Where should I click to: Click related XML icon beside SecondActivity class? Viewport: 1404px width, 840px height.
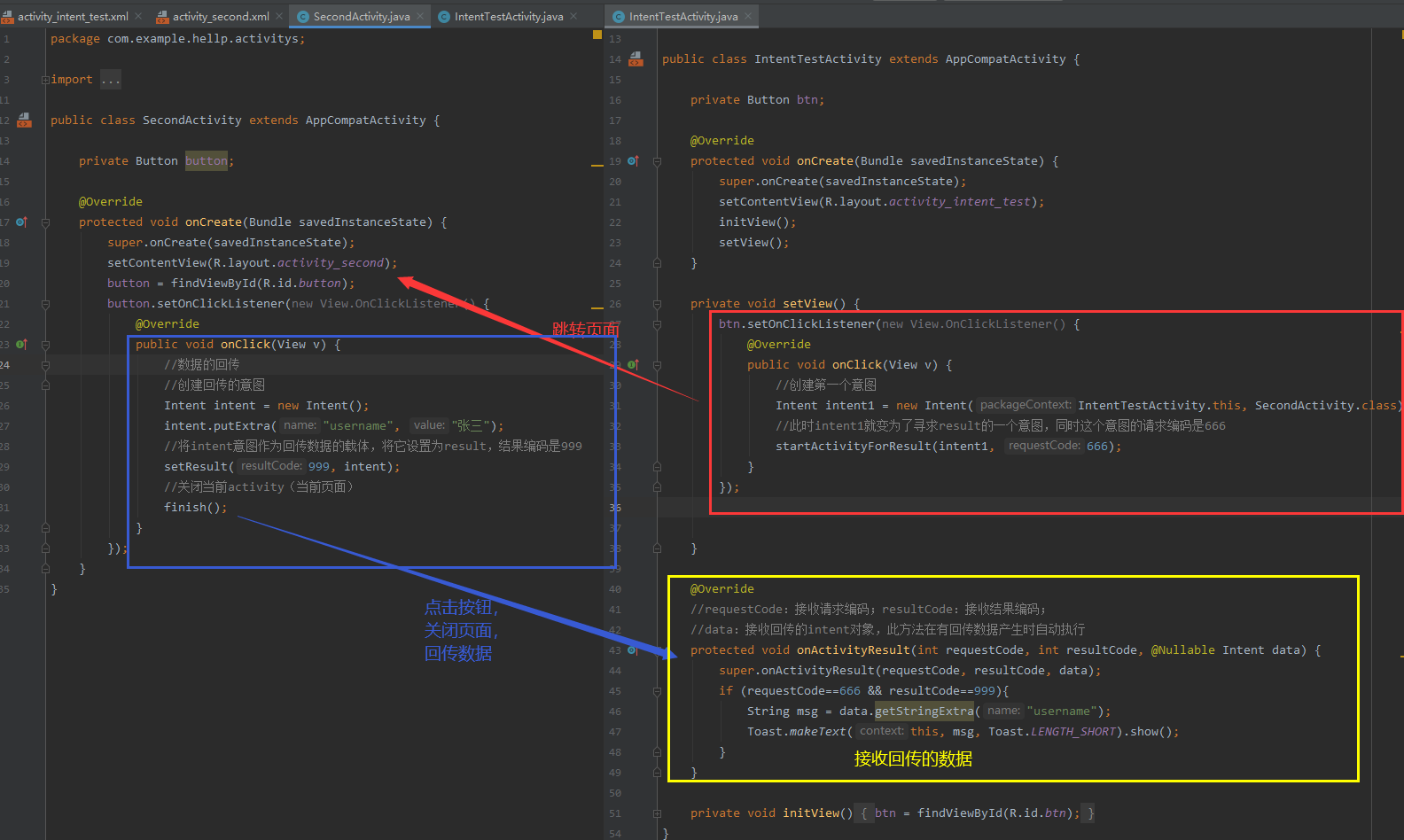pos(24,120)
